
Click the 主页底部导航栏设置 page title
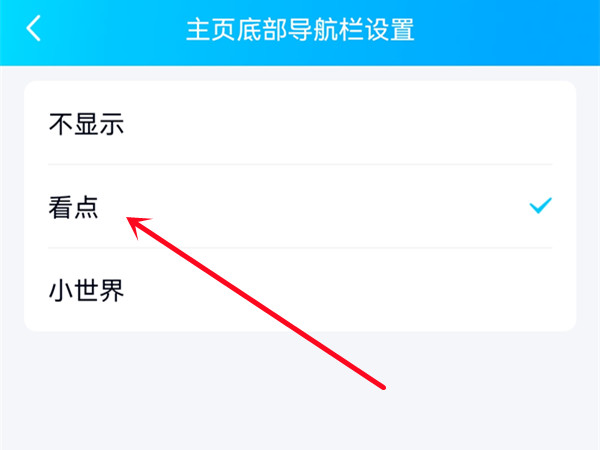[x=300, y=29]
